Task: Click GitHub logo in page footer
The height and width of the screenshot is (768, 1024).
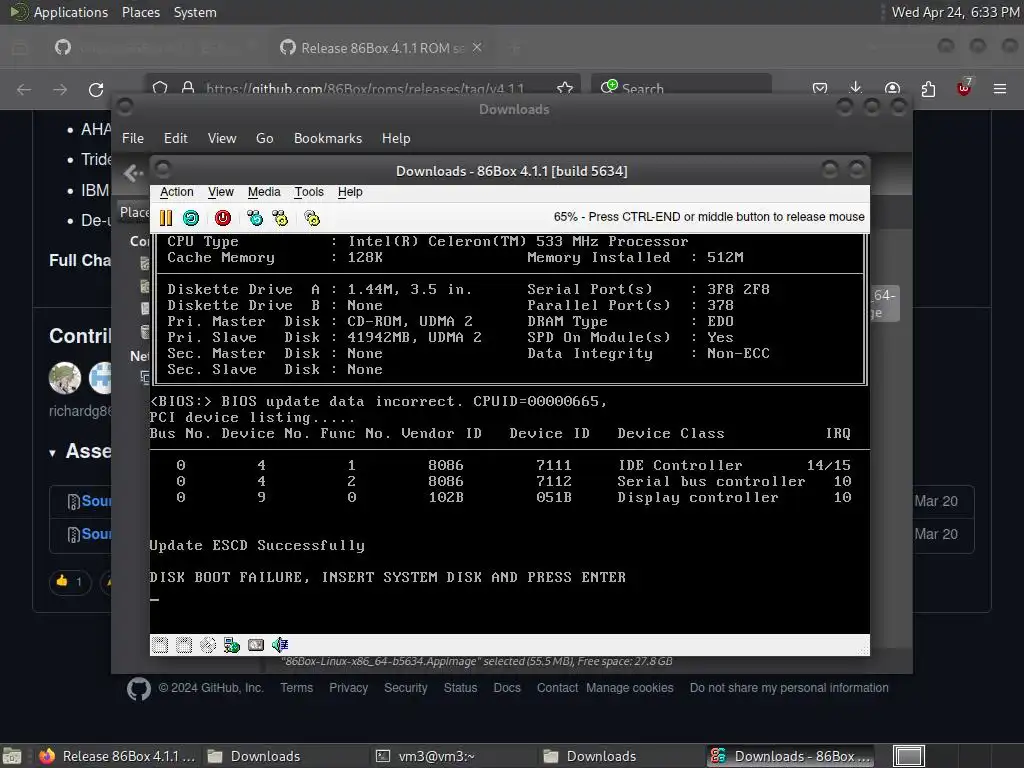Action: click(138, 689)
